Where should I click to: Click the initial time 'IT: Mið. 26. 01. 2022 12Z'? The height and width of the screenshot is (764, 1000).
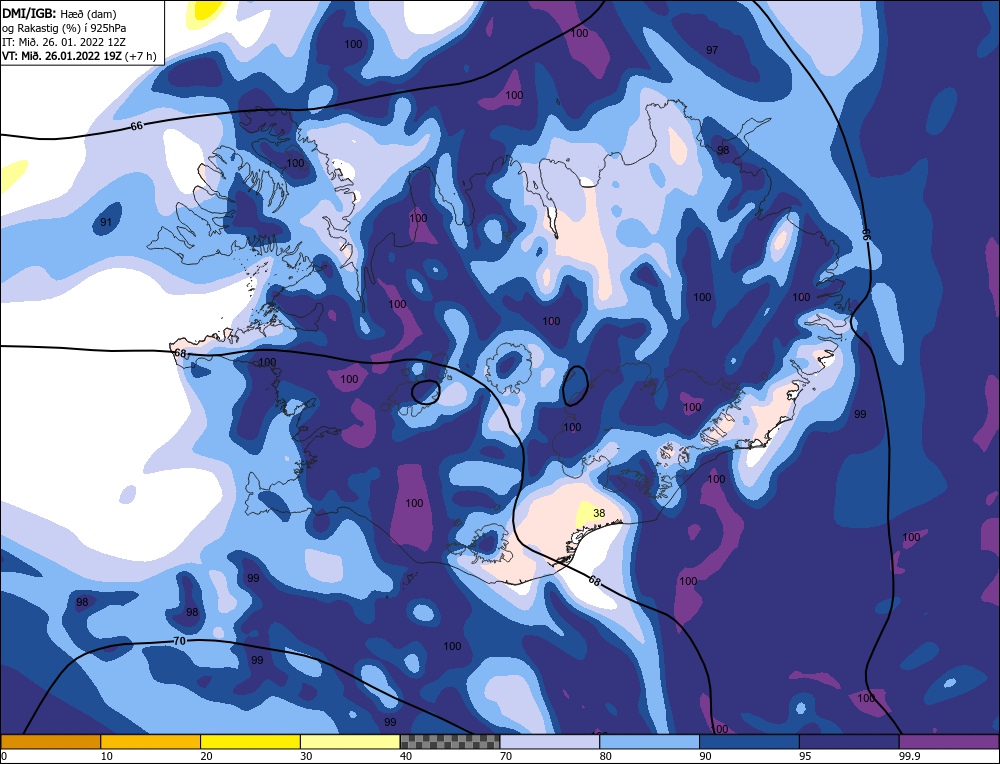pos(64,42)
